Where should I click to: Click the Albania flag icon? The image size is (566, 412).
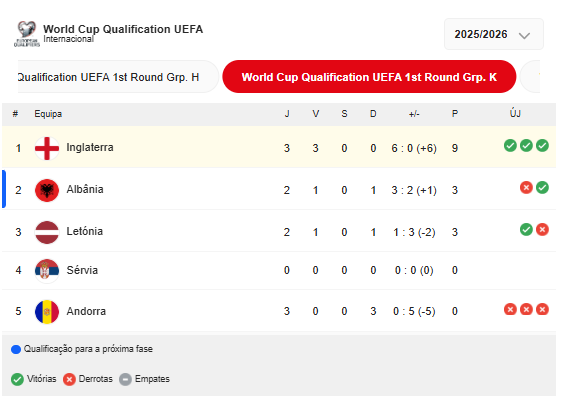click(x=47, y=190)
